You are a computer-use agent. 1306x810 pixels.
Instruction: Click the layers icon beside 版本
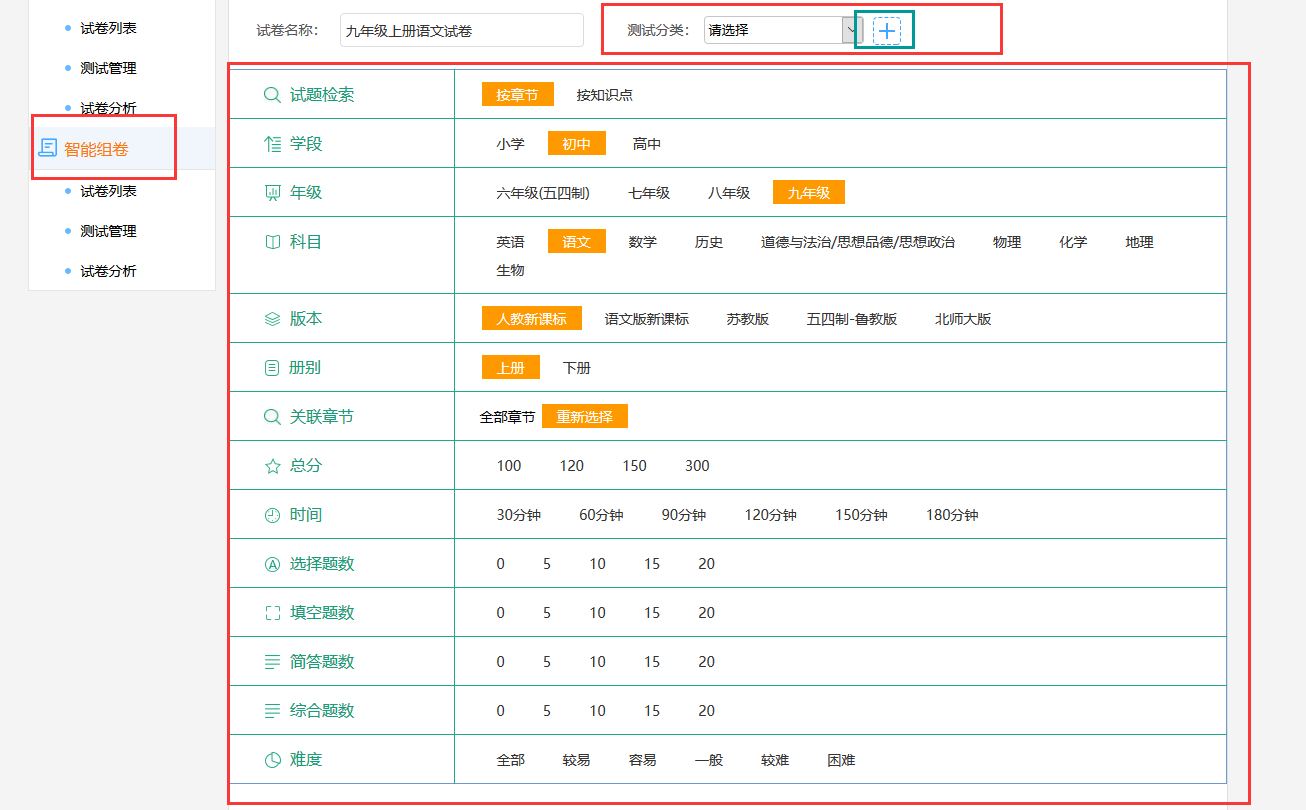[x=272, y=319]
